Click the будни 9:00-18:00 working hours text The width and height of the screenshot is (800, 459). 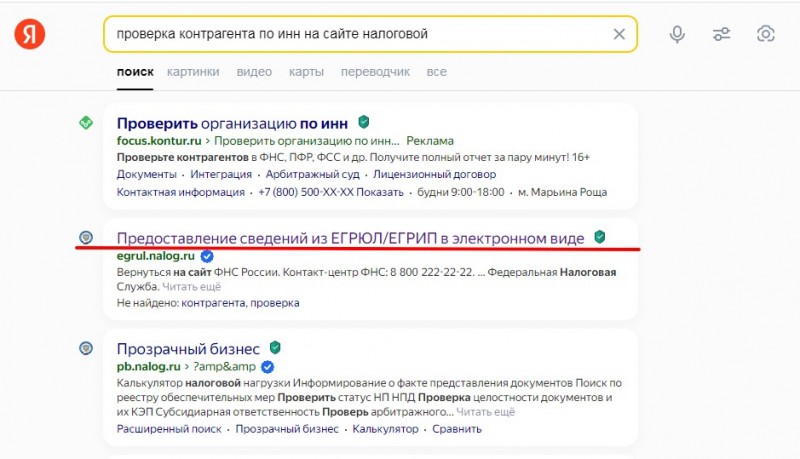461,192
